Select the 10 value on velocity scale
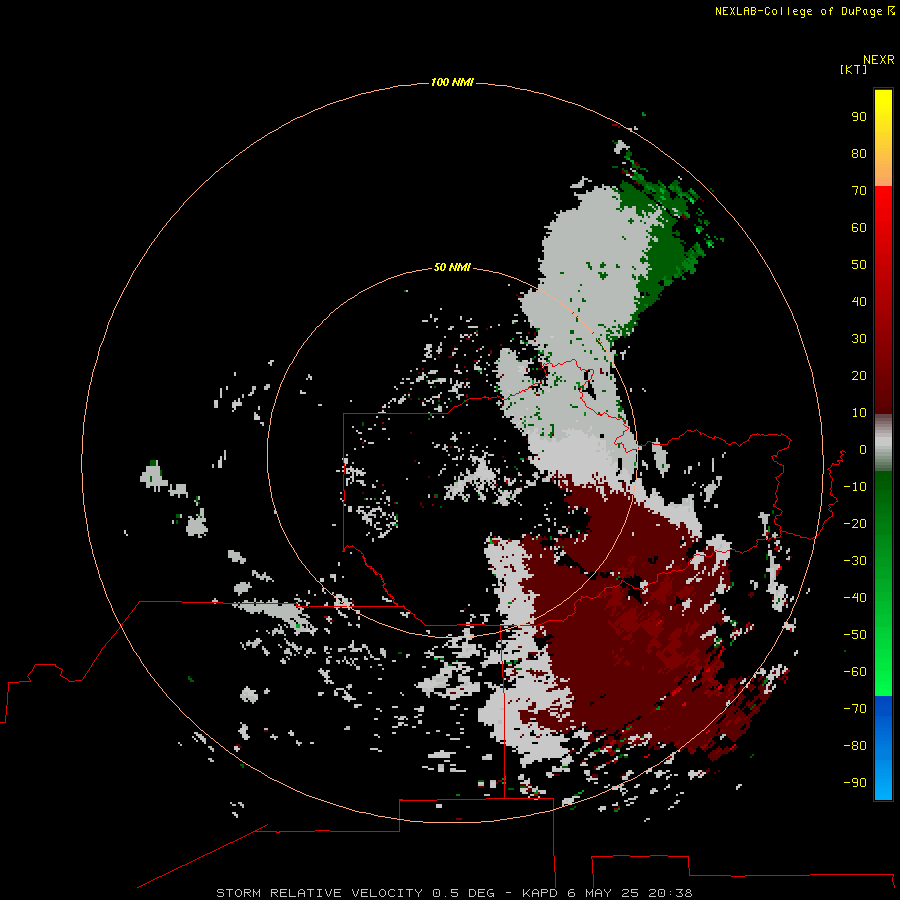The height and width of the screenshot is (900, 900). 859,413
